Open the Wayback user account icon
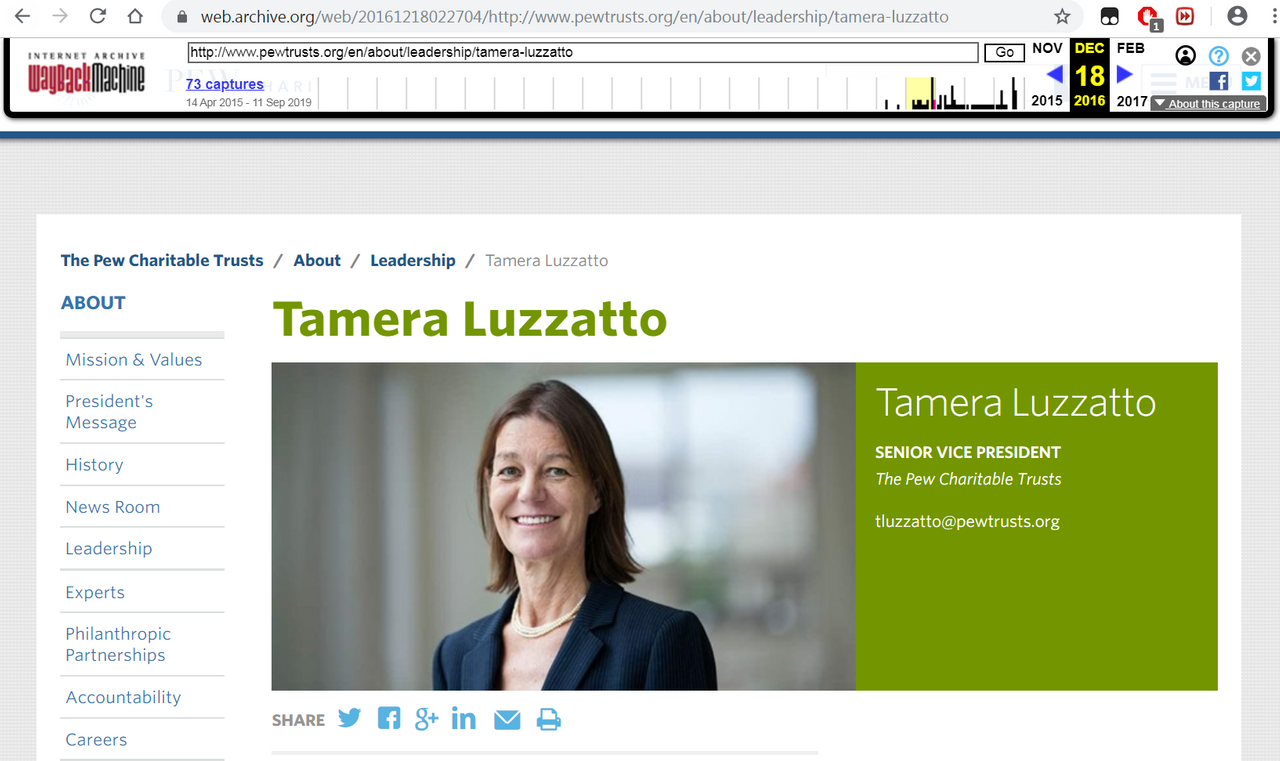Screen dimensions: 1280x761 (x=1185, y=56)
